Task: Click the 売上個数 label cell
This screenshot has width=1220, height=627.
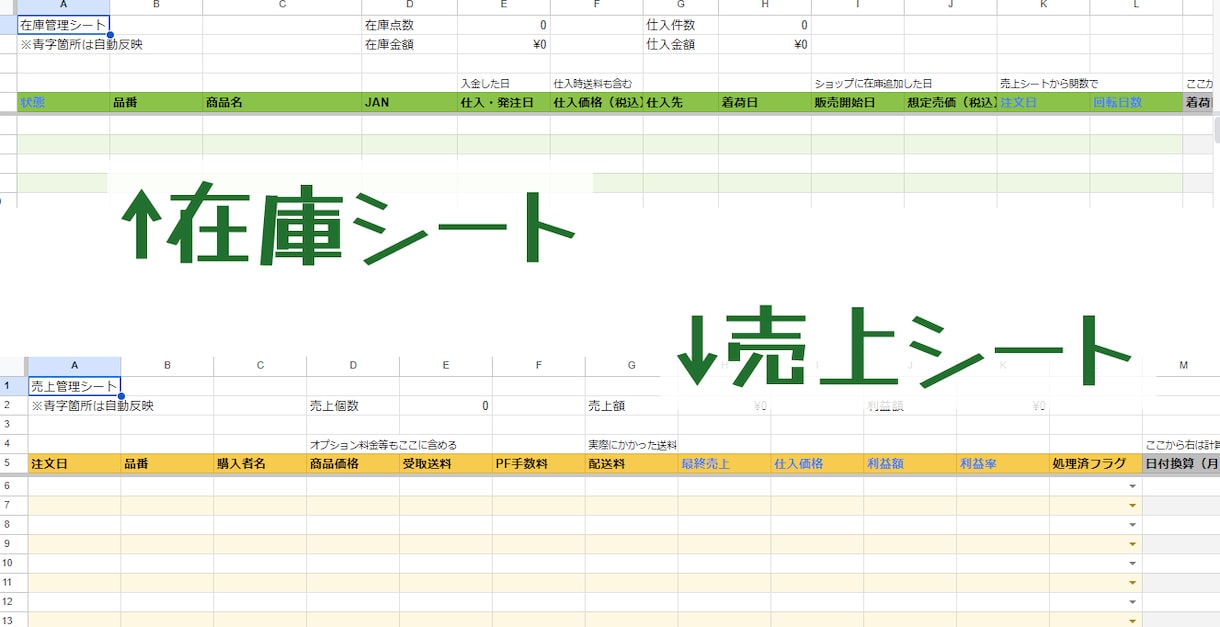Action: click(x=353, y=405)
